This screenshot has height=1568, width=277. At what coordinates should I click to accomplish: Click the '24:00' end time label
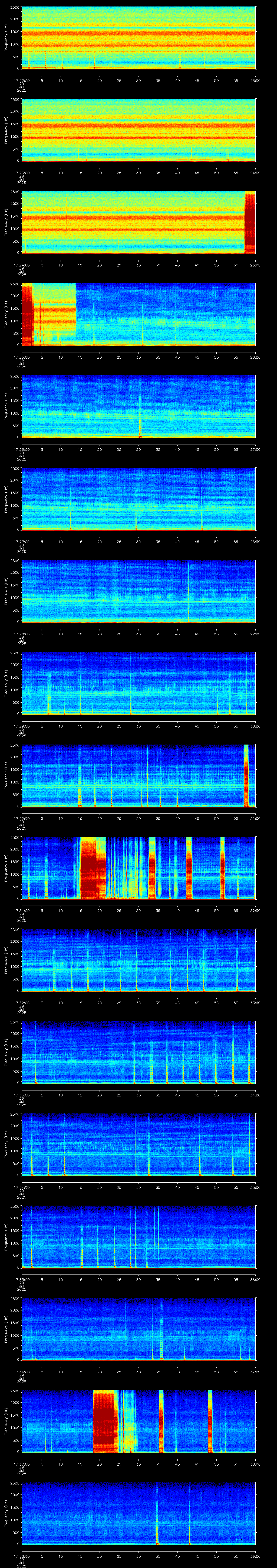[x=255, y=173]
